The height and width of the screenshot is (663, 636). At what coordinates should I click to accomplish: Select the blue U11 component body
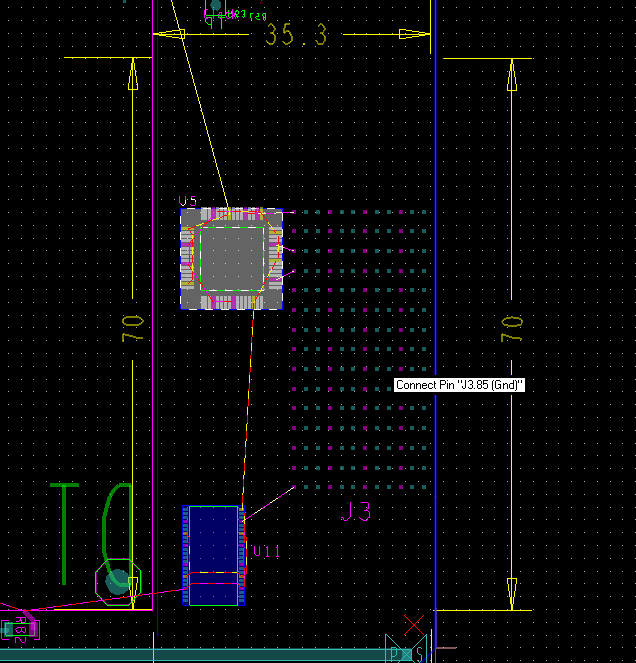tap(214, 540)
